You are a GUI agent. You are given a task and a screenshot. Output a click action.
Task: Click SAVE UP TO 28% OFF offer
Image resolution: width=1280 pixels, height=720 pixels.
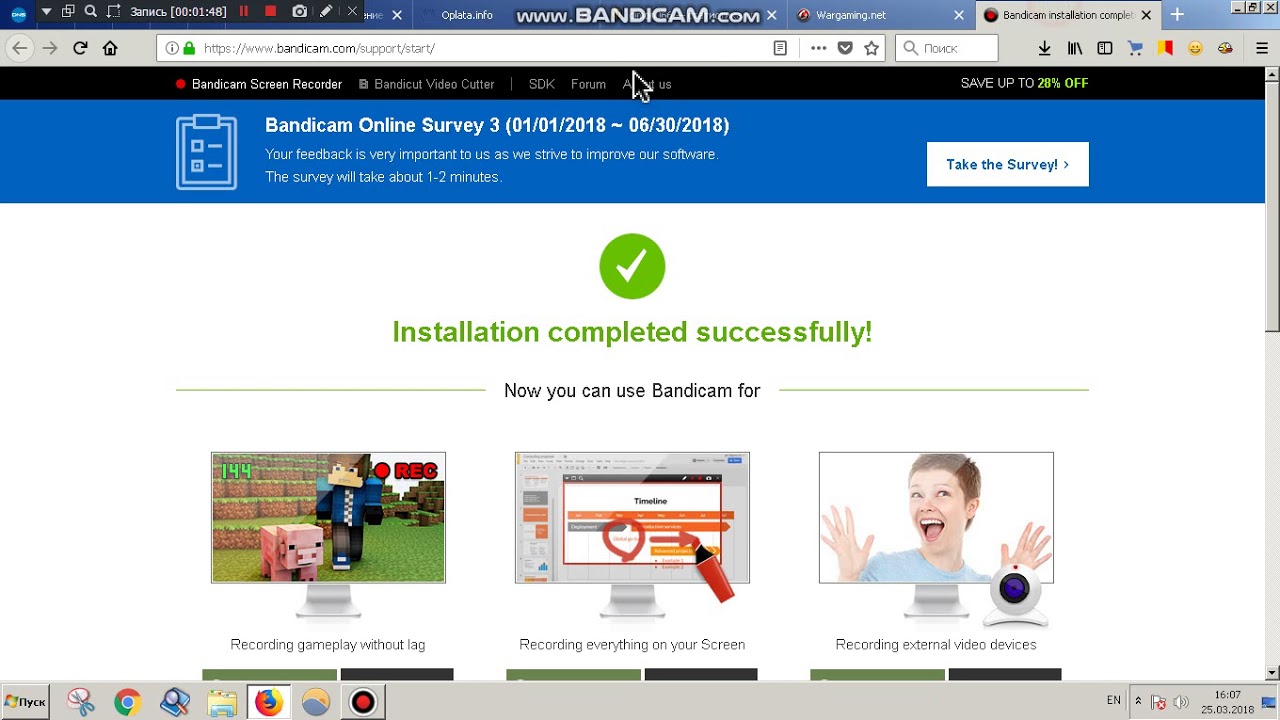pyautogui.click(x=1024, y=83)
